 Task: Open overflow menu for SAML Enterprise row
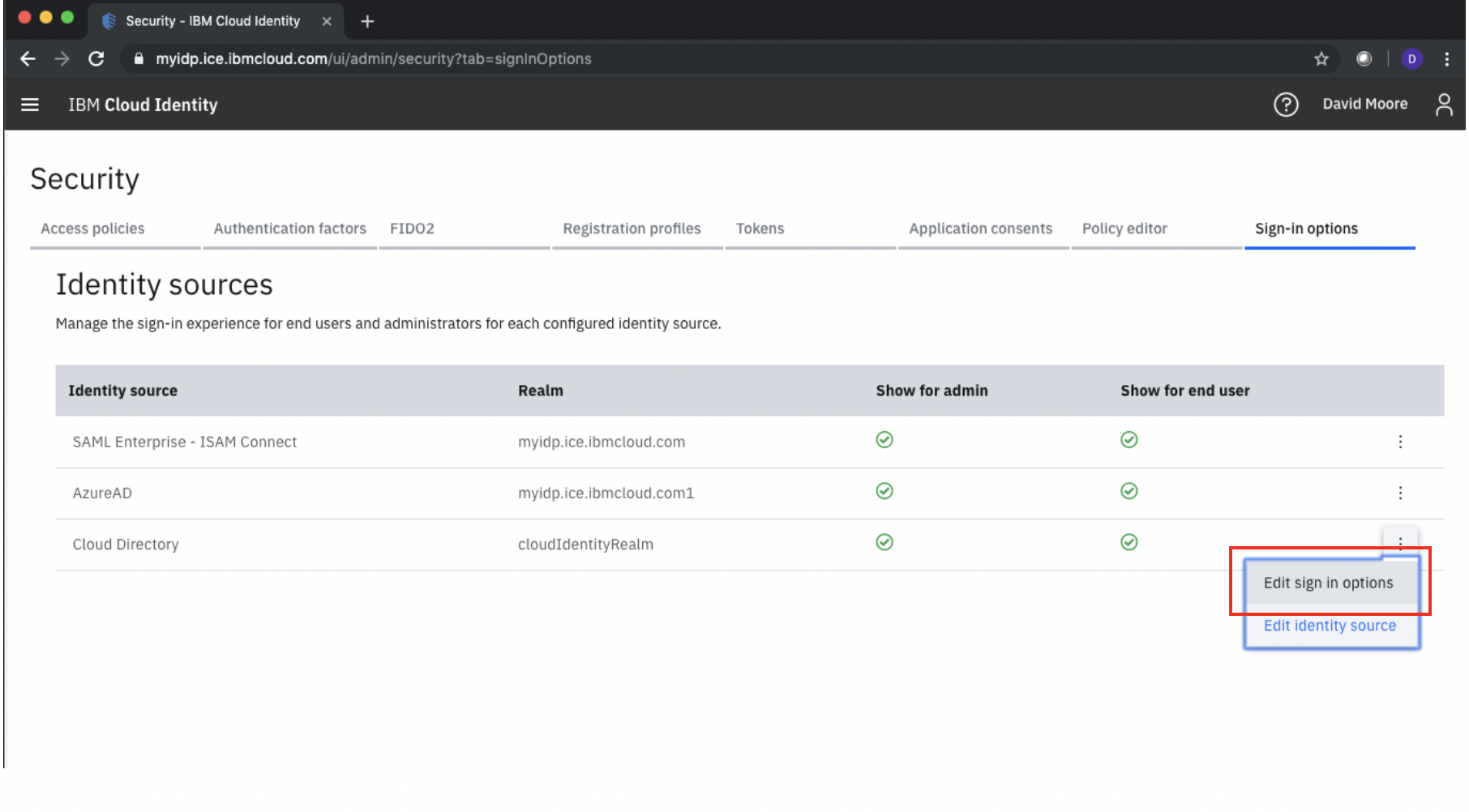[1400, 442]
